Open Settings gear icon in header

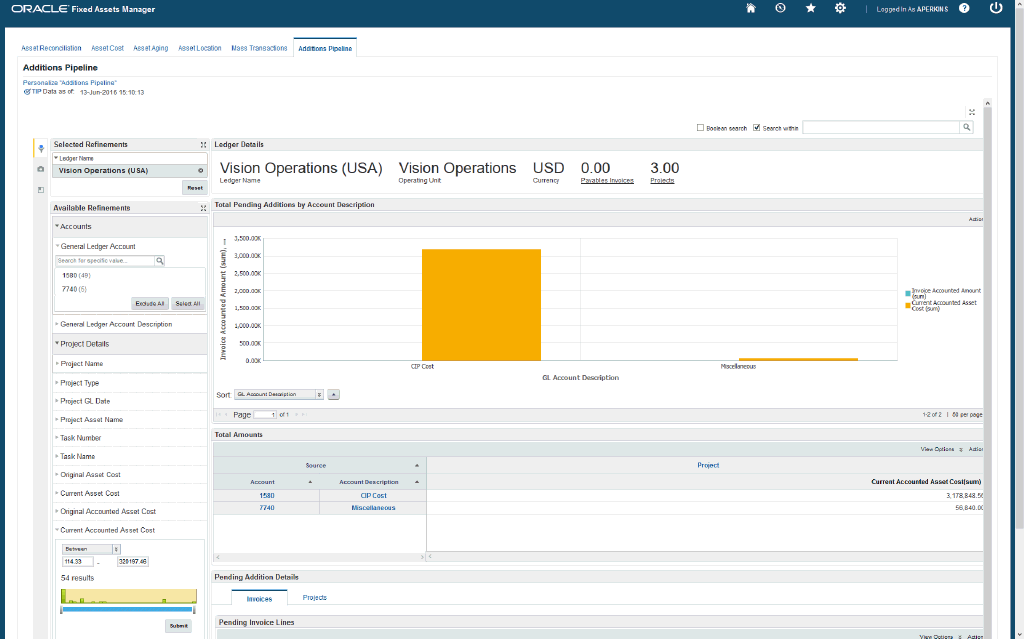pyautogui.click(x=840, y=8)
